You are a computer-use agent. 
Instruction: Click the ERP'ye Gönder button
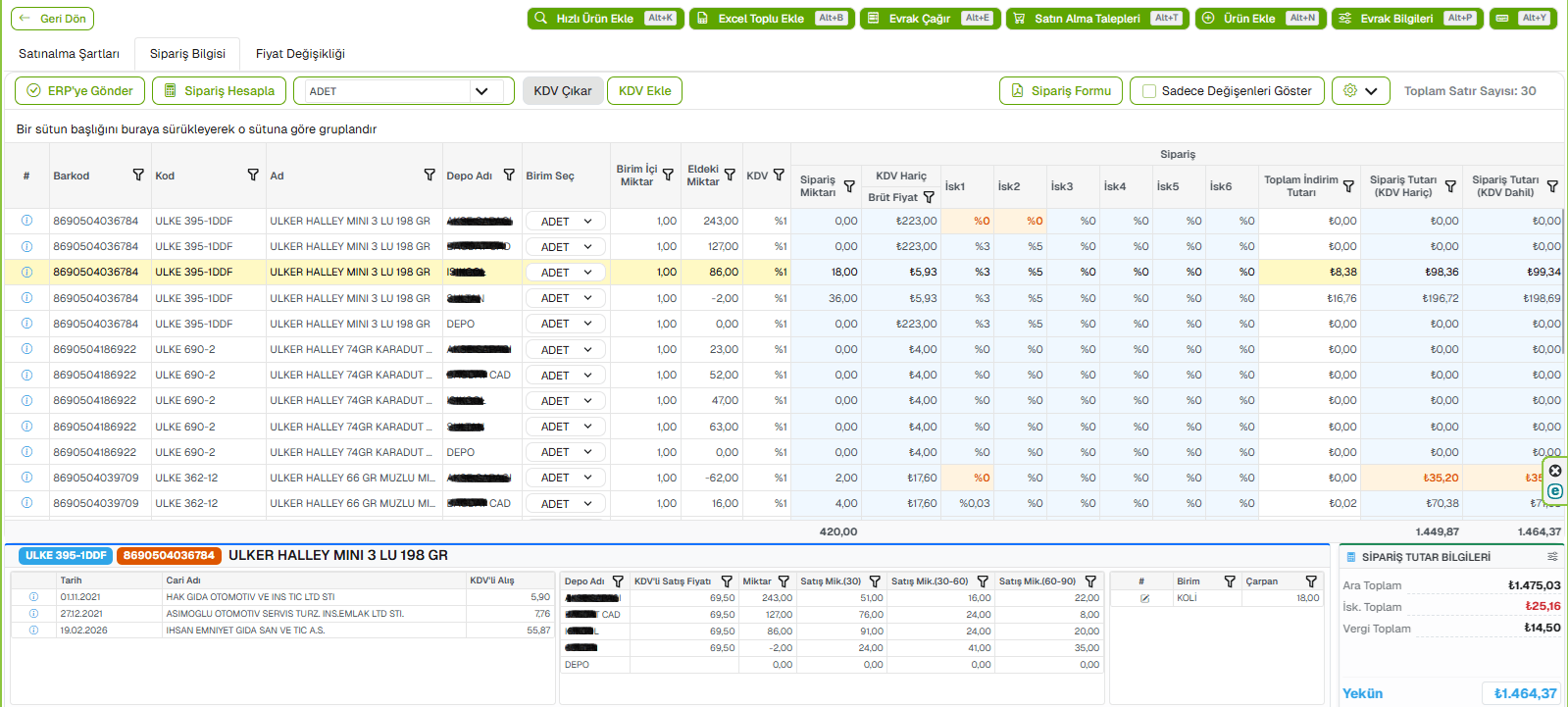(79, 91)
